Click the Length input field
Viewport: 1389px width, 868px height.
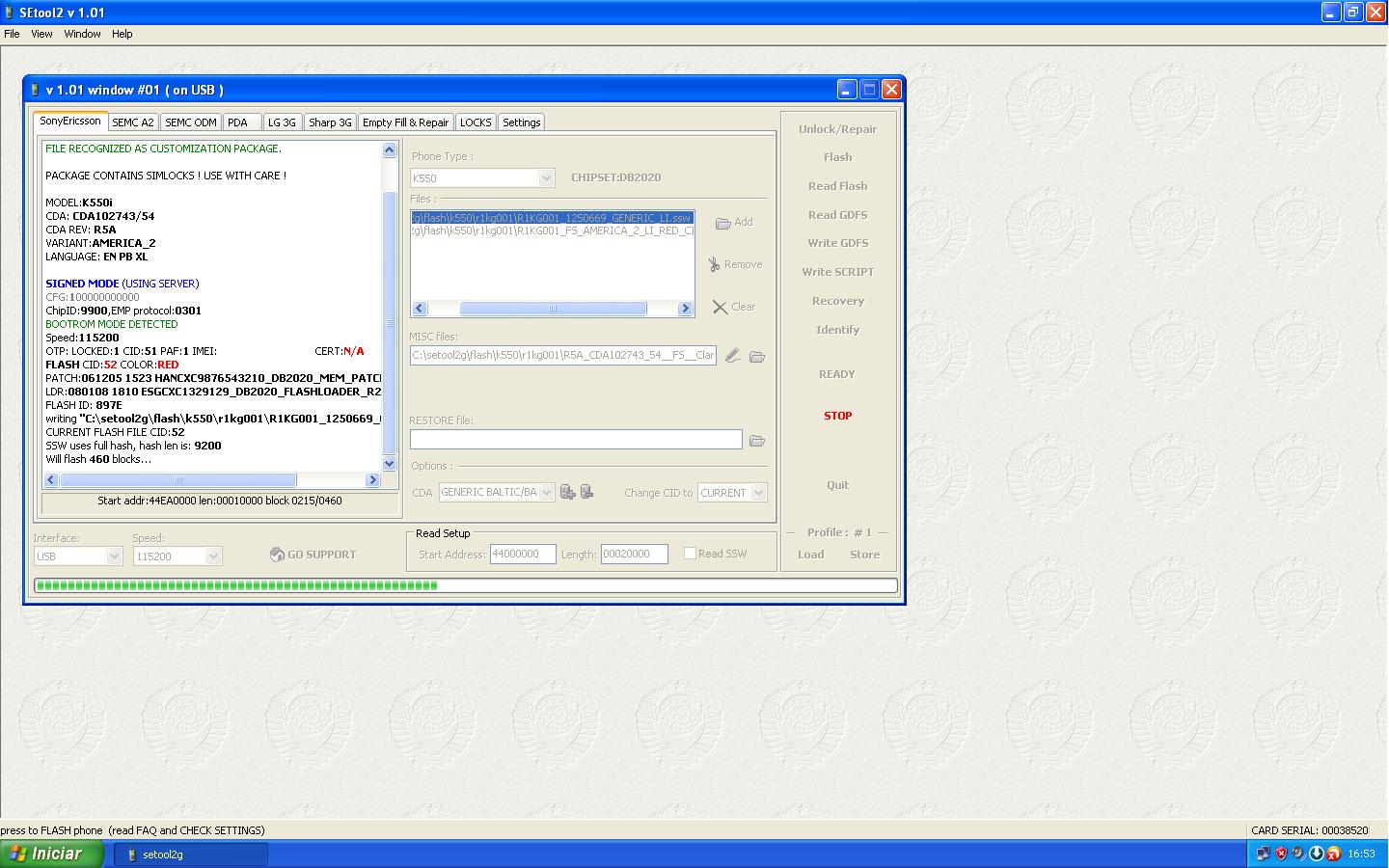pos(634,554)
